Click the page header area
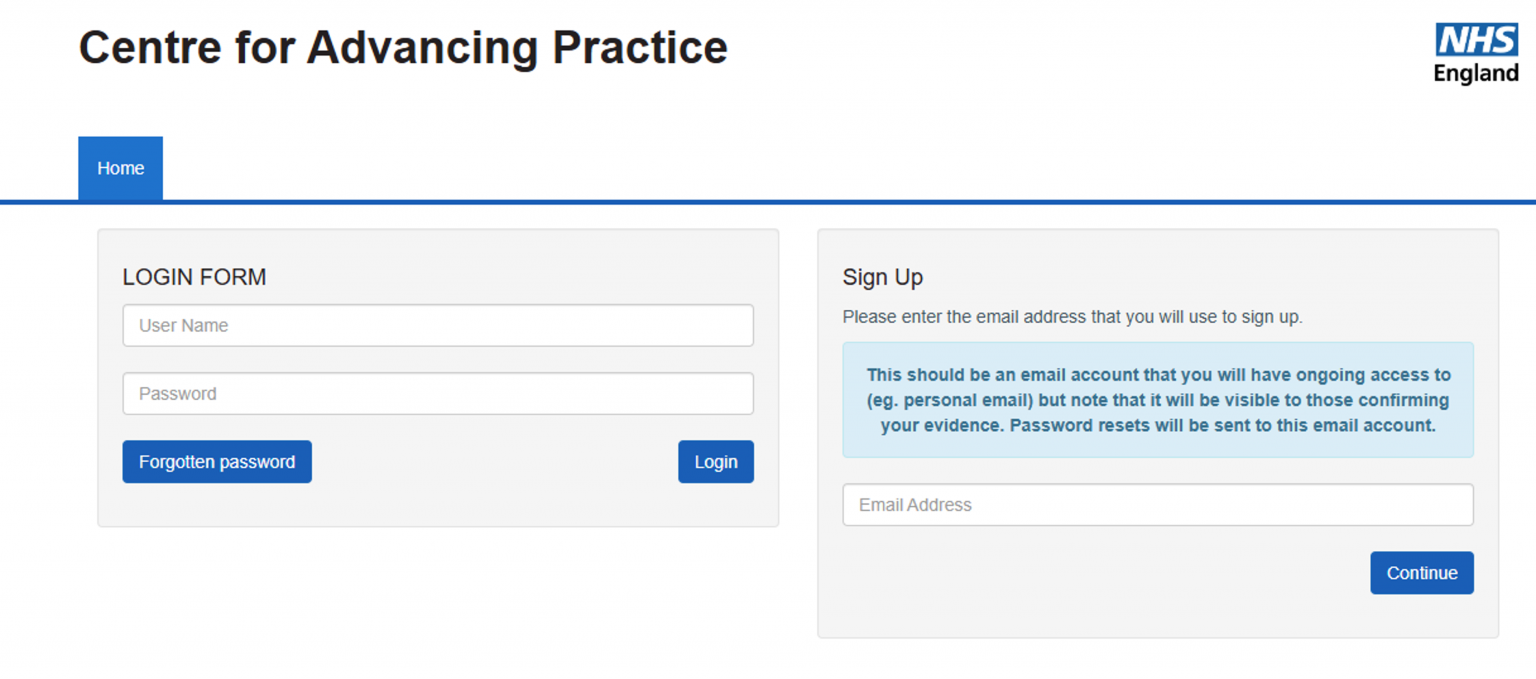The width and height of the screenshot is (1536, 679). point(768,60)
